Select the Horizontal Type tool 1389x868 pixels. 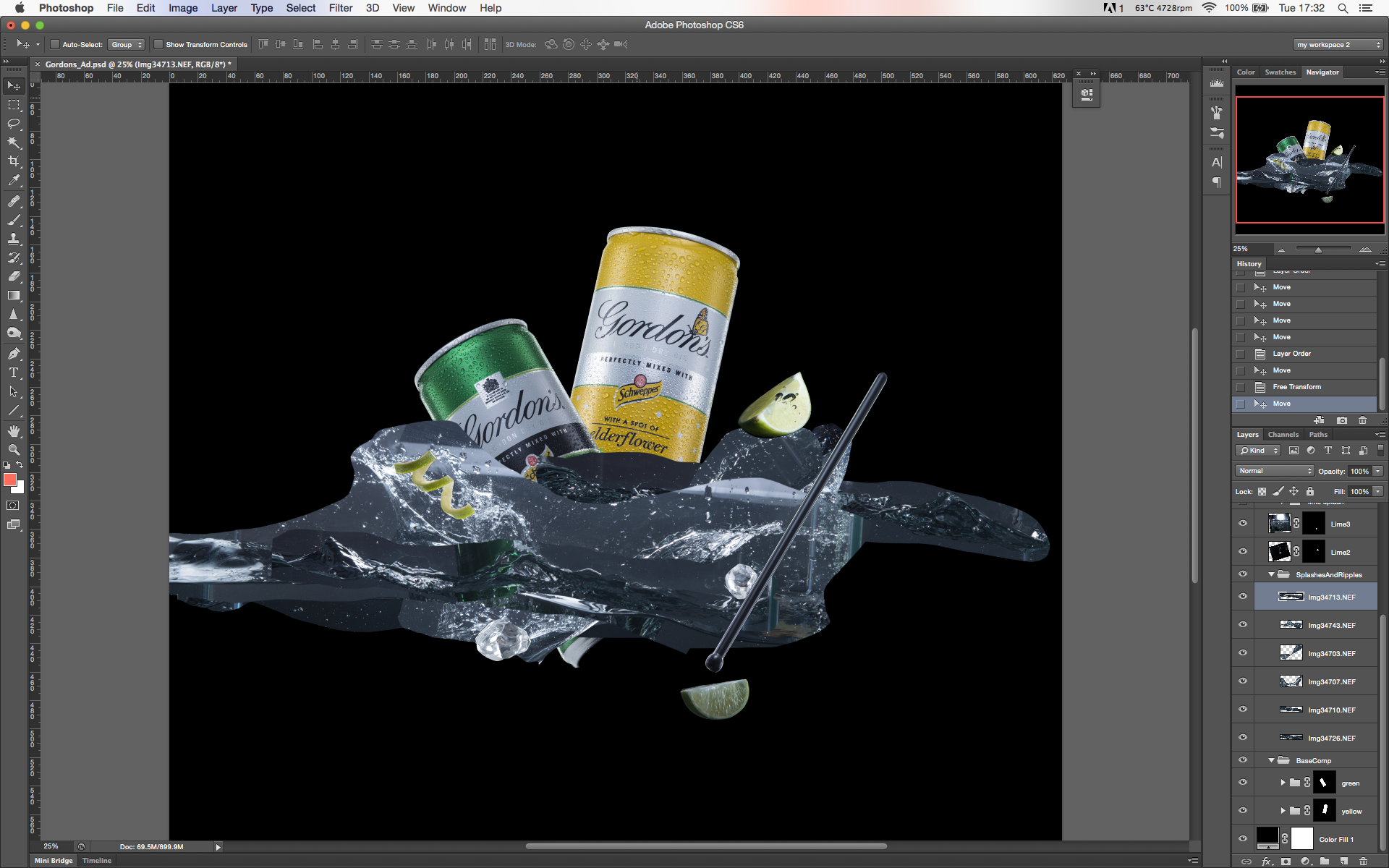tap(14, 373)
